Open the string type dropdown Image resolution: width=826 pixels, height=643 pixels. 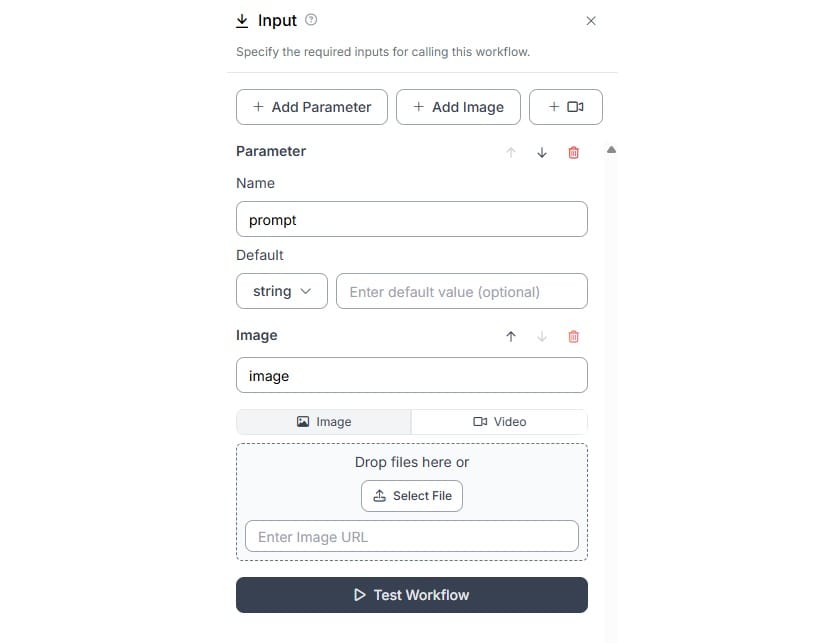pos(282,291)
